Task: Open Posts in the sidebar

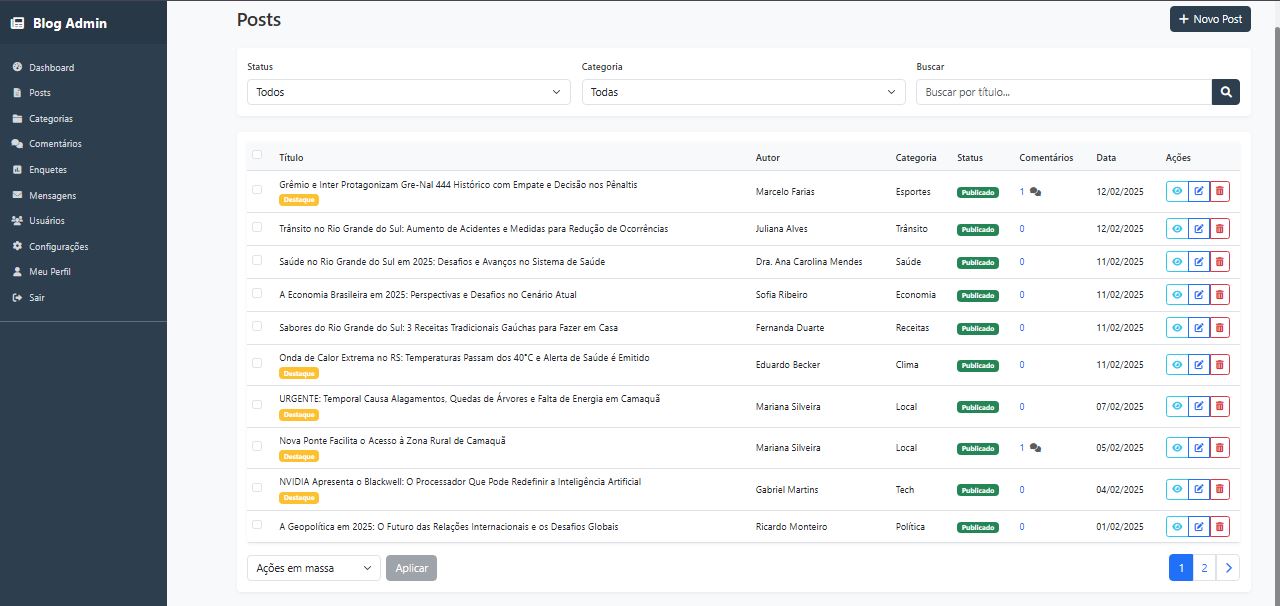Action: click(39, 93)
